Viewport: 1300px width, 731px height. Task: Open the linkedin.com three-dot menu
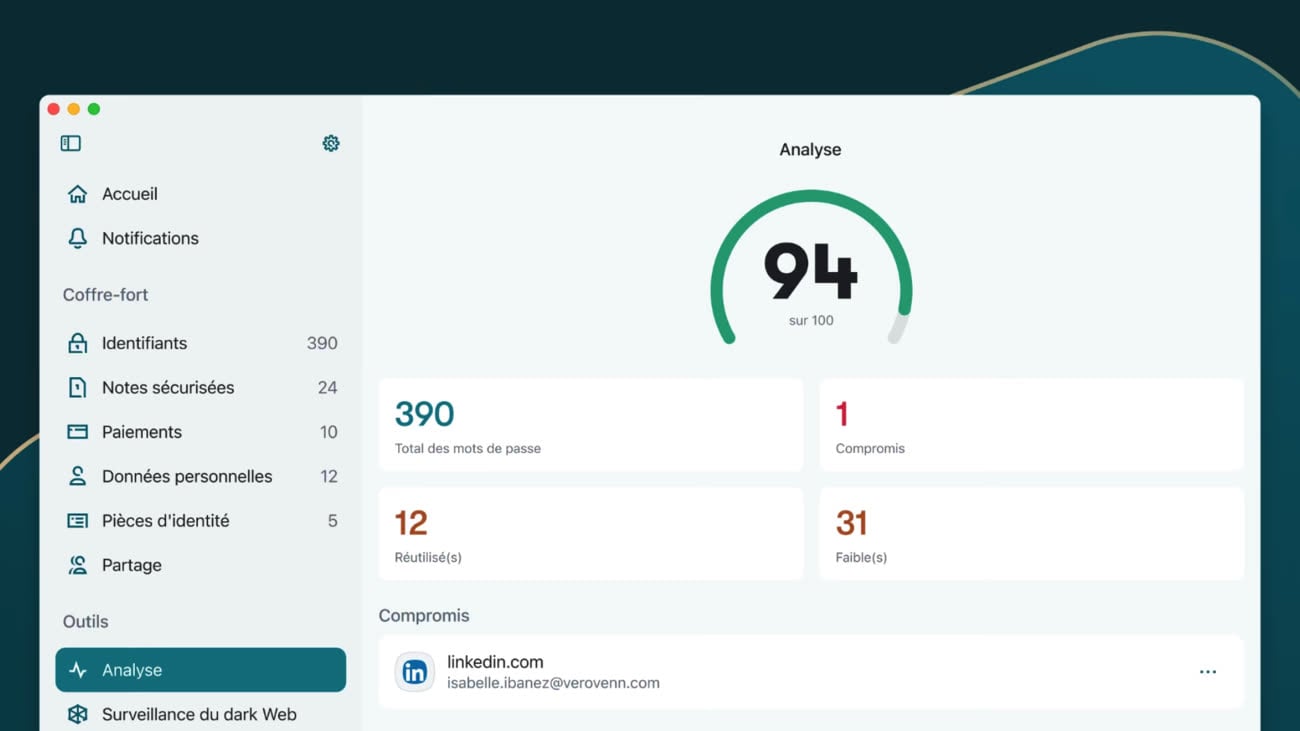(x=1208, y=672)
